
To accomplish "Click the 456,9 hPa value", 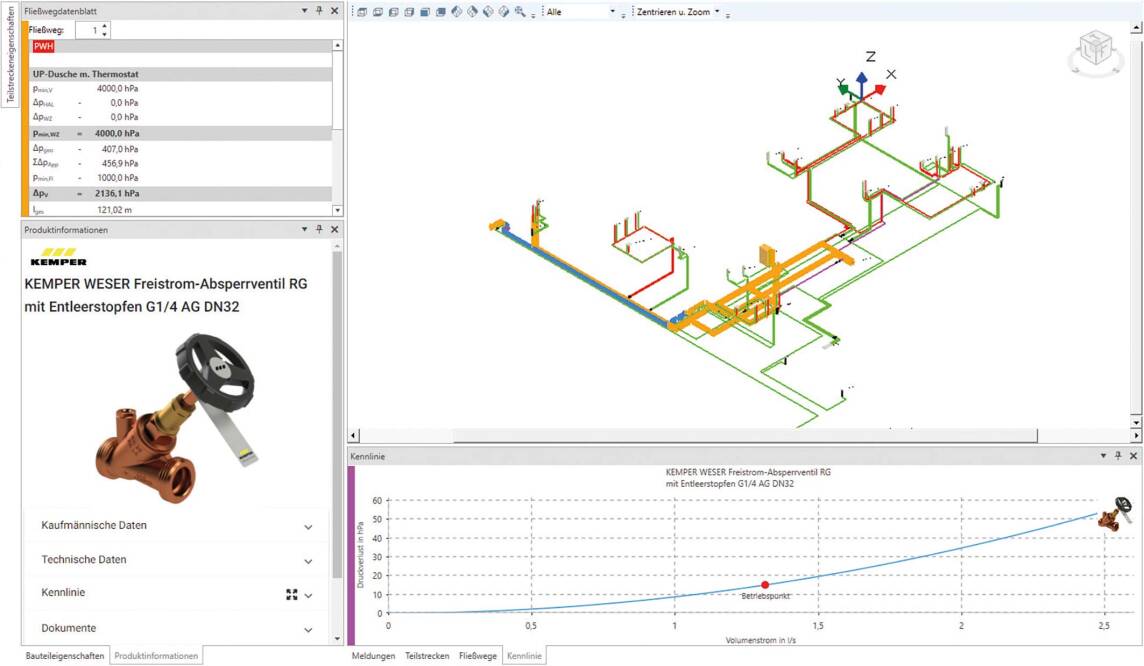I will [x=120, y=163].
